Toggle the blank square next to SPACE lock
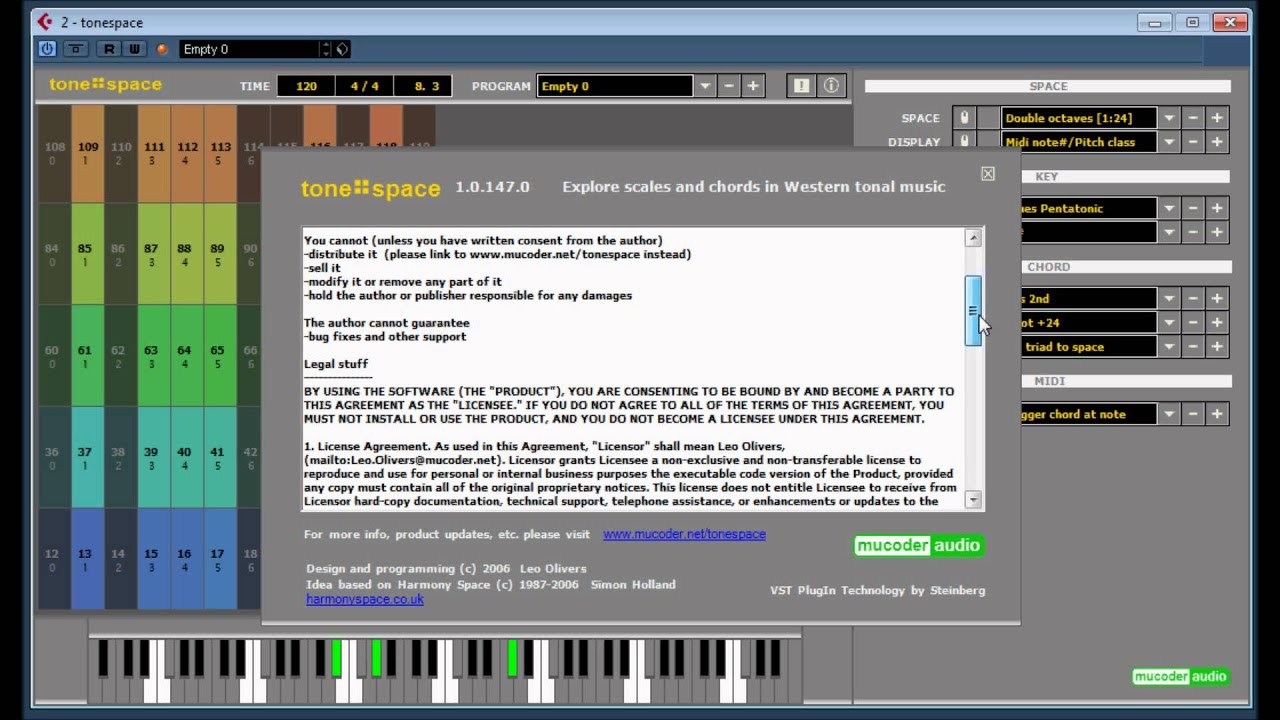Screen dimensions: 1280x720 988,118
